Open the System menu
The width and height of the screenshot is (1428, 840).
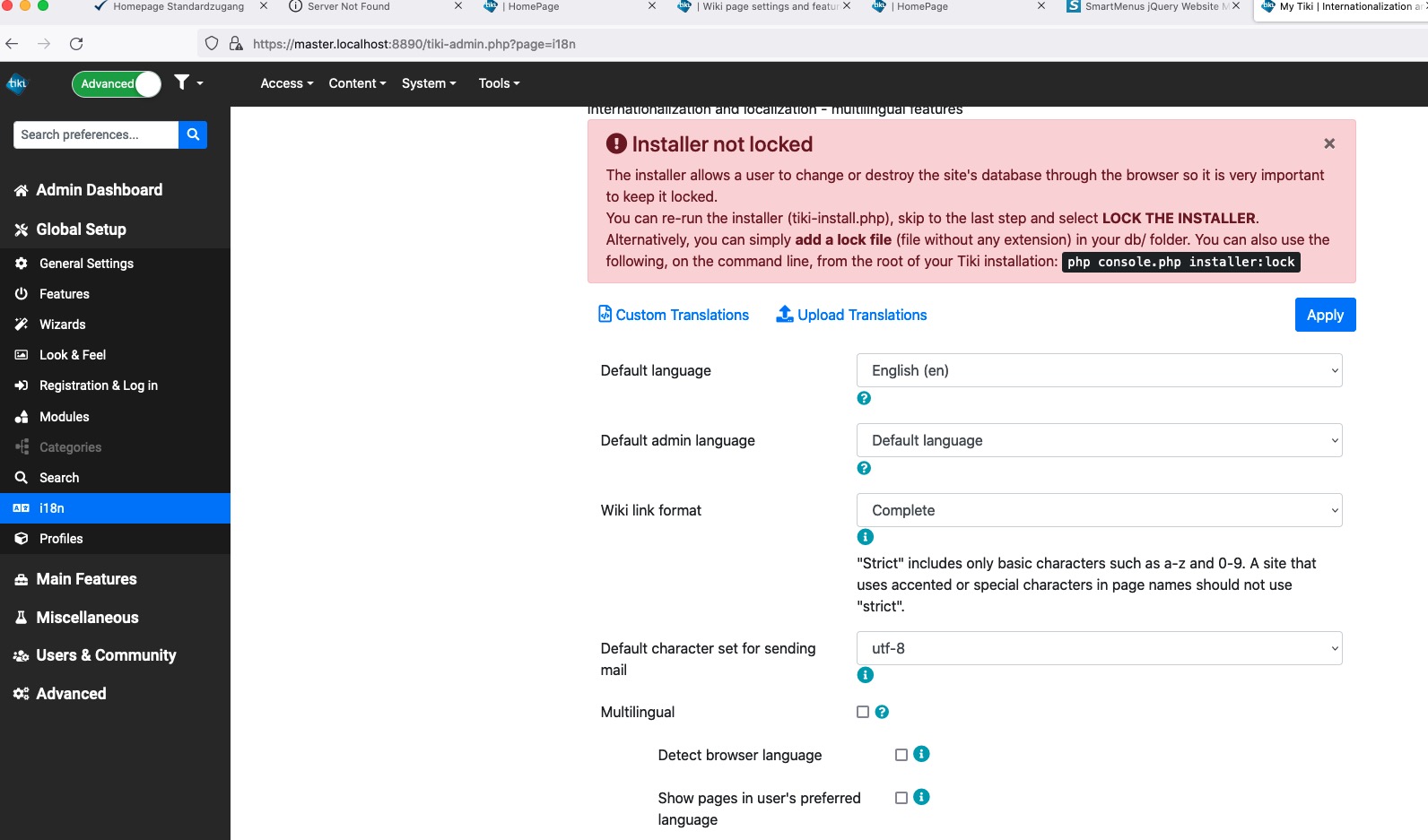point(429,83)
